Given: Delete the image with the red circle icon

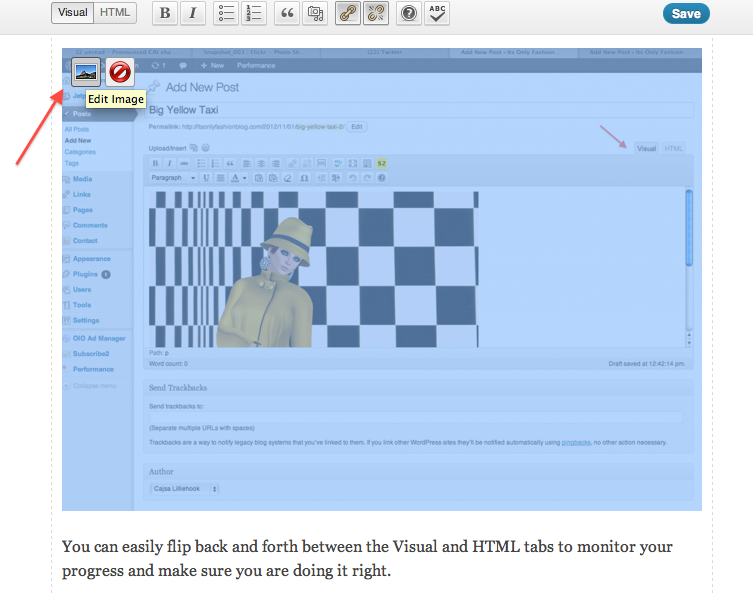Looking at the screenshot, I should pos(120,72).
